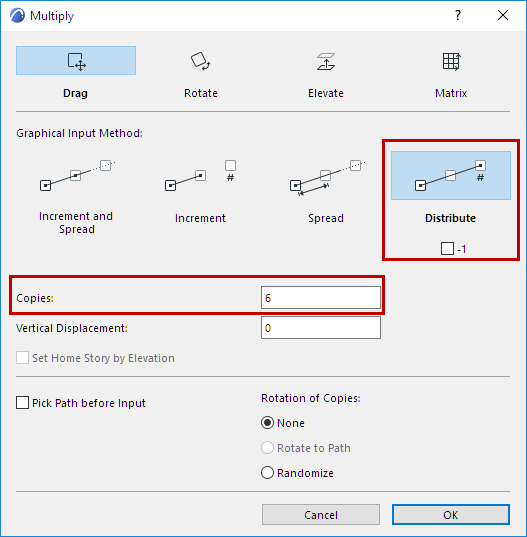Select the Randomize rotation option
527x537 pixels.
267,473
